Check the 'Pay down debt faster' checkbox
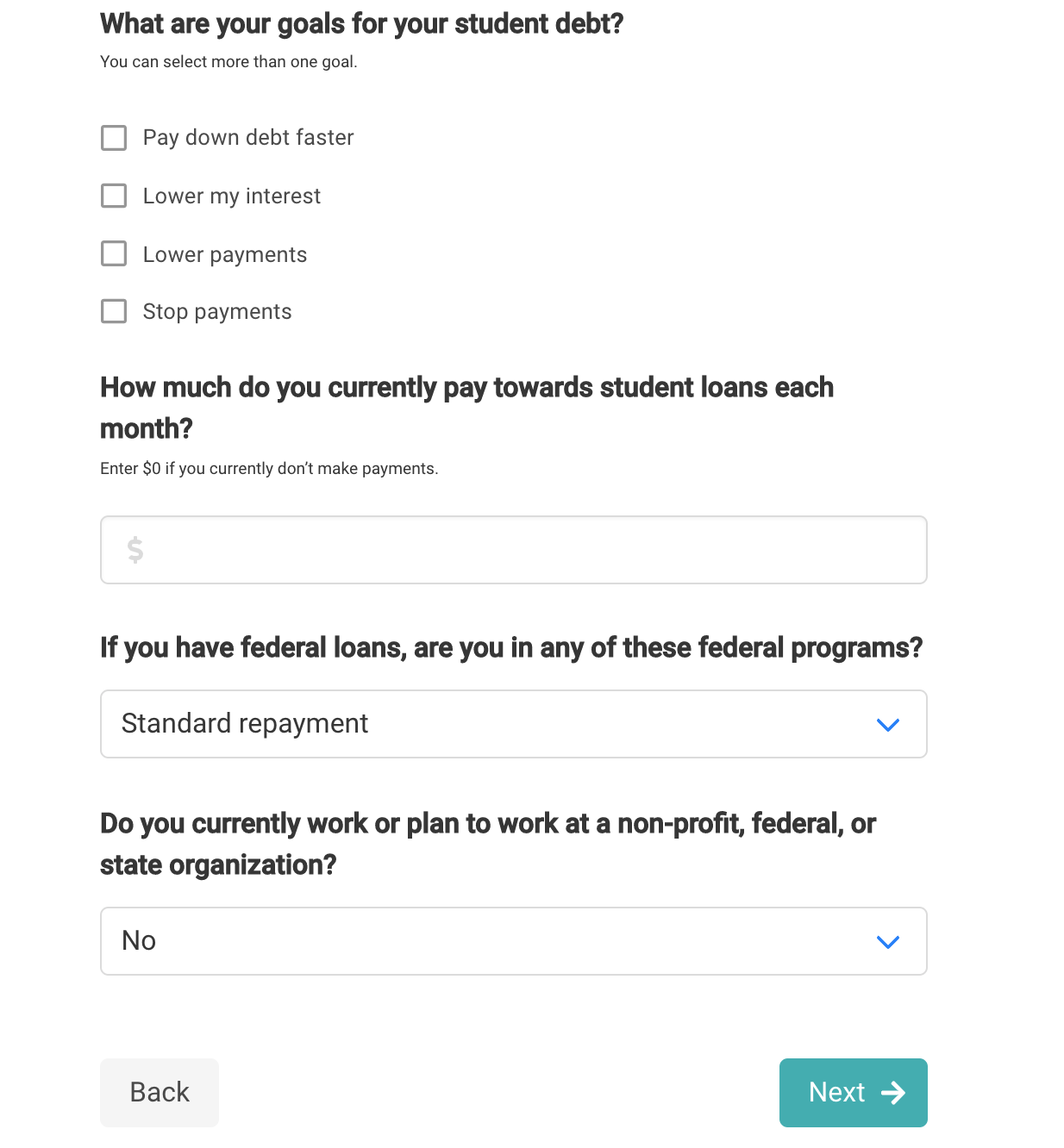Screen dimensions: 1064x1148 click(114, 138)
